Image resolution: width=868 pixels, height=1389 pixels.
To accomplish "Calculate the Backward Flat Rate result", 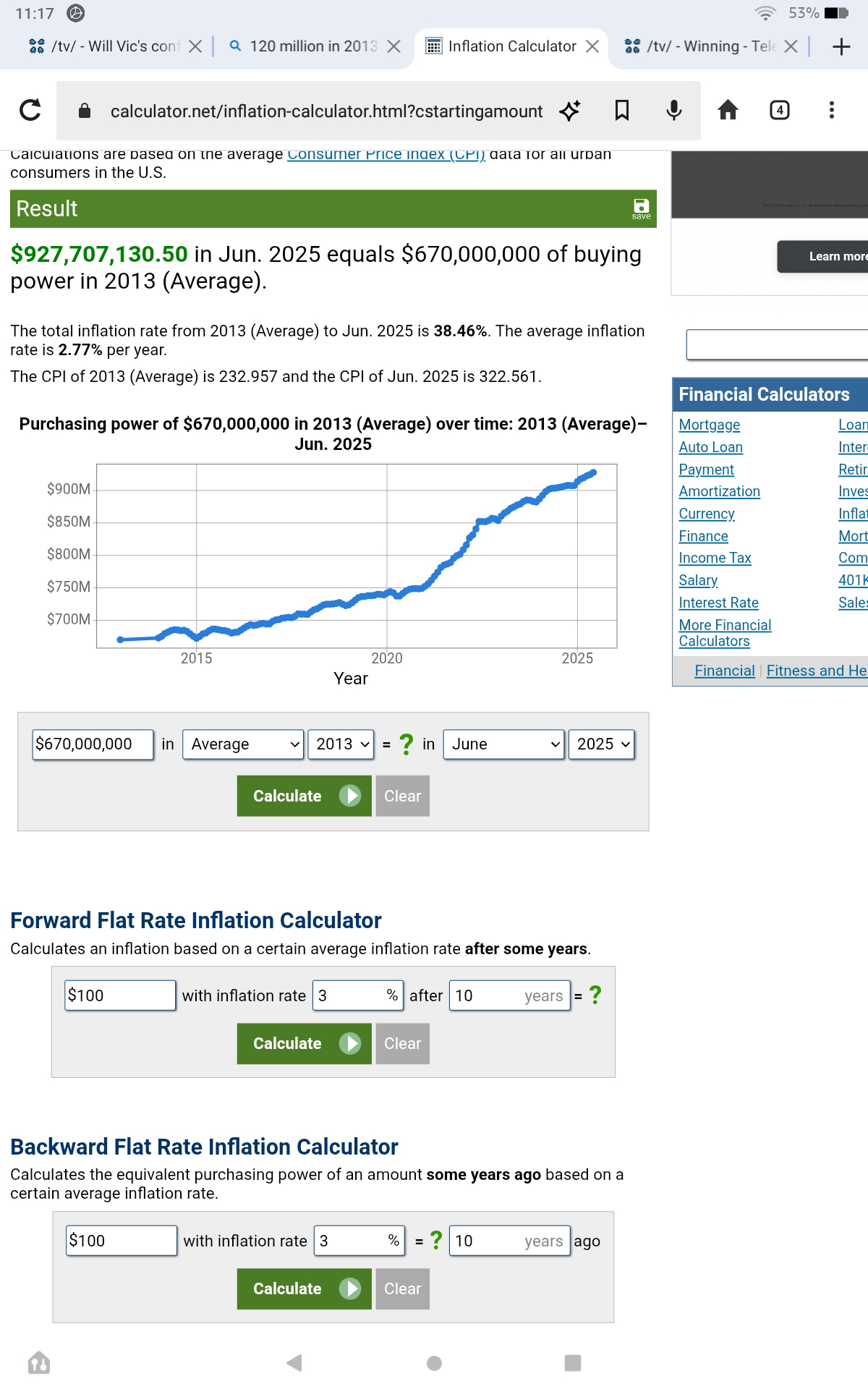I will coord(304,1288).
